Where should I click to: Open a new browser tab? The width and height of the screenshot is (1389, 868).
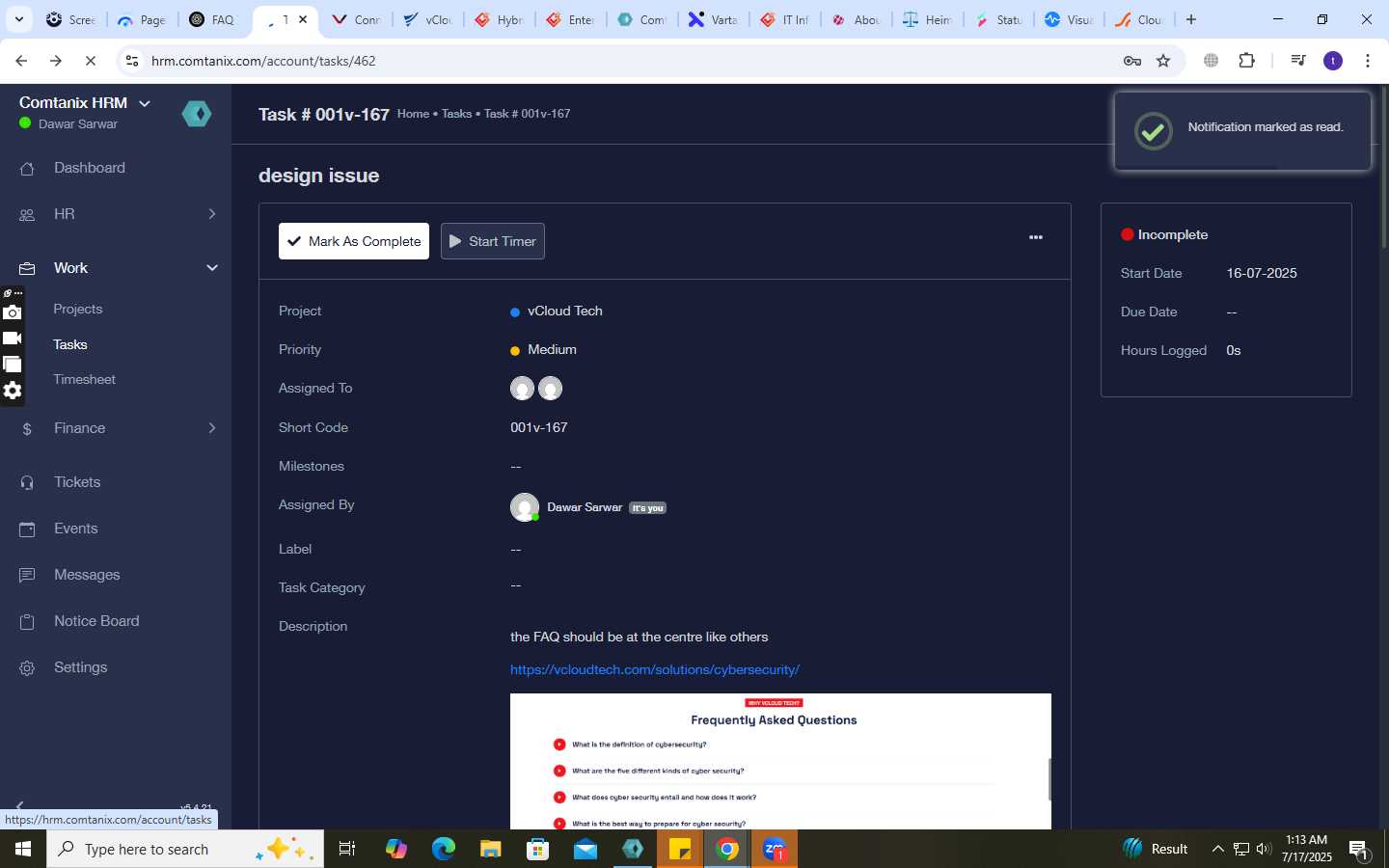[1191, 19]
